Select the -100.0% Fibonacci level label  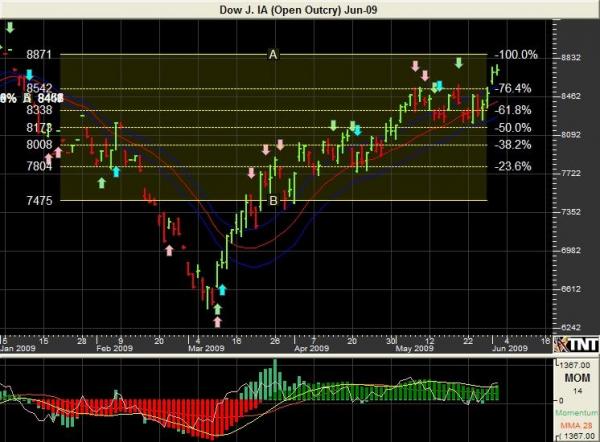coord(518,55)
